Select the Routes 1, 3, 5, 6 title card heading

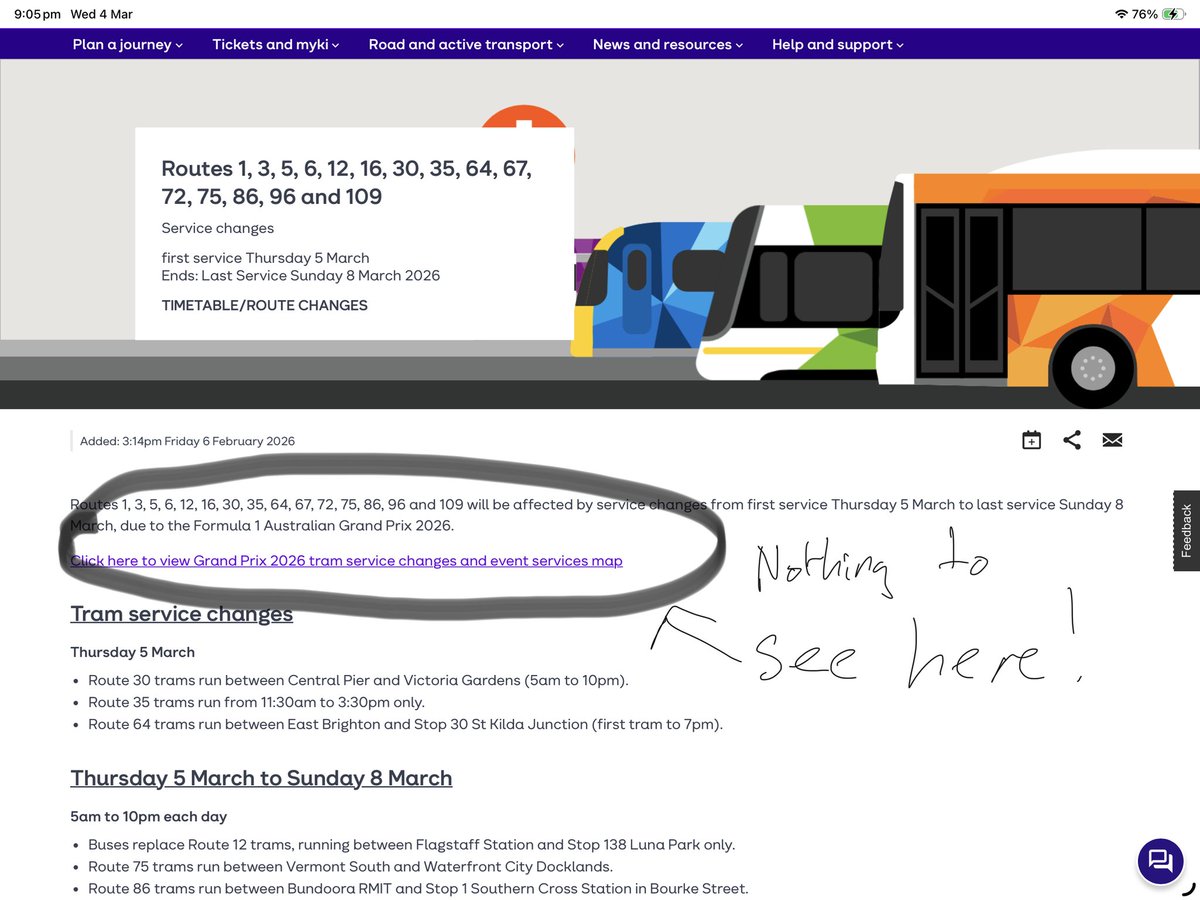[x=347, y=182]
